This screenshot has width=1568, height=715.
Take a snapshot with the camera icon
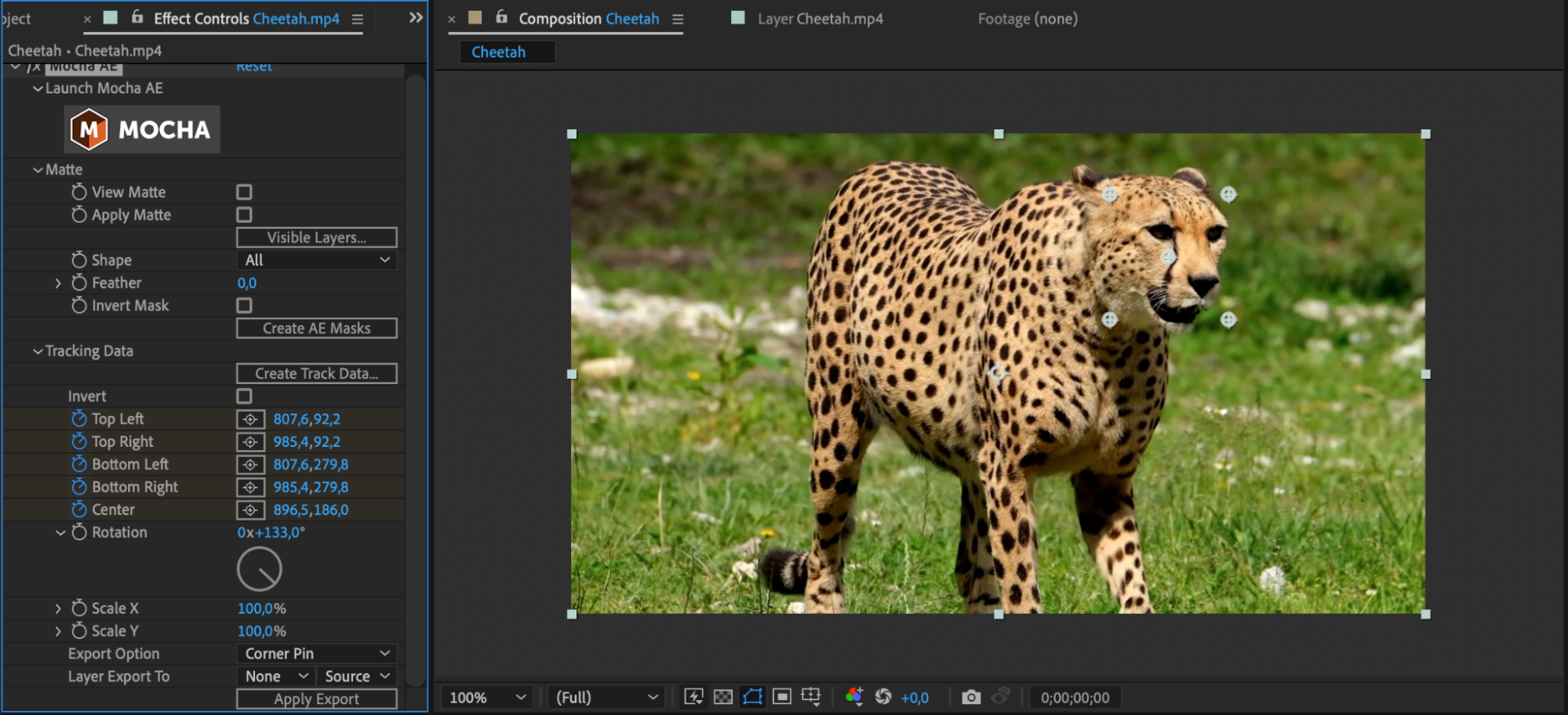pos(971,697)
